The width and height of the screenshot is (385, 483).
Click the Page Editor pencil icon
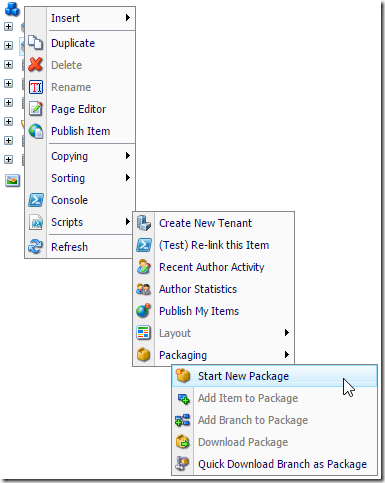35,109
